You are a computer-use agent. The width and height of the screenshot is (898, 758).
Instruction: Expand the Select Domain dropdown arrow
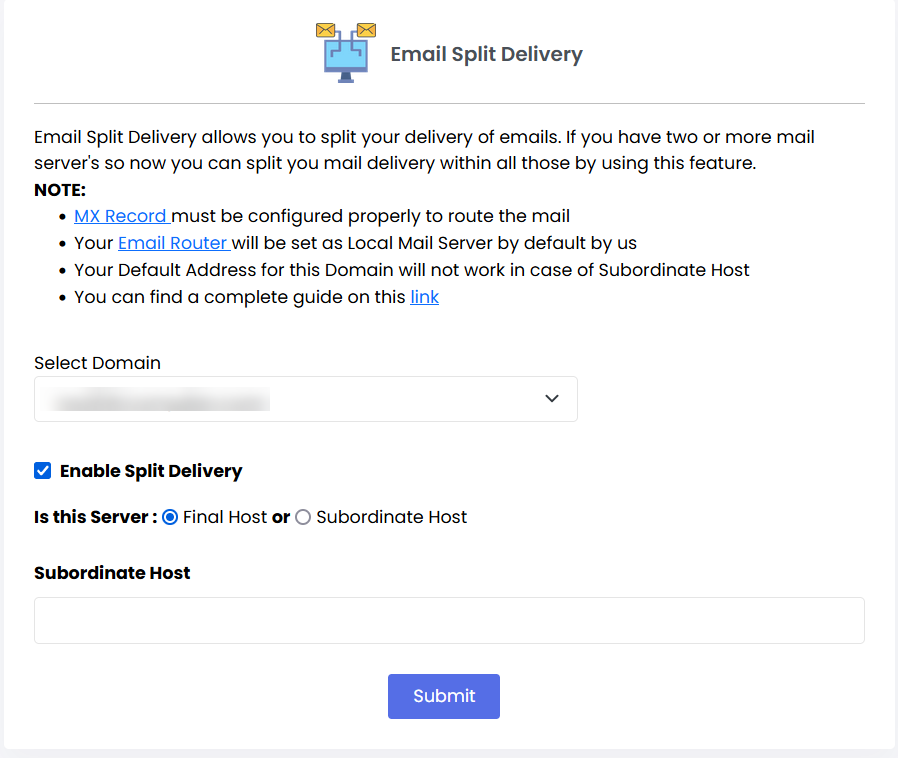click(x=552, y=399)
